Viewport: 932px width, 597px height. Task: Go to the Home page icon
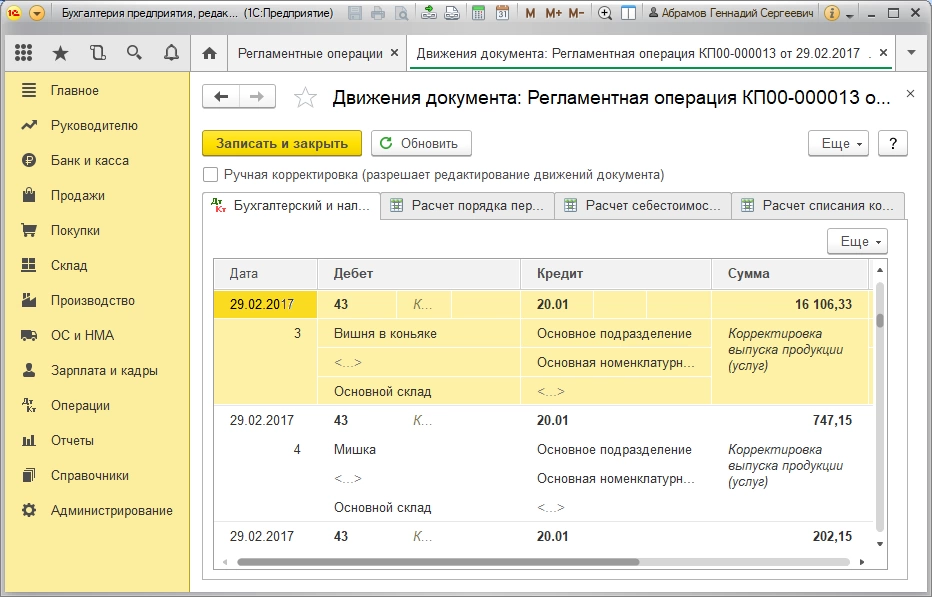pos(209,53)
